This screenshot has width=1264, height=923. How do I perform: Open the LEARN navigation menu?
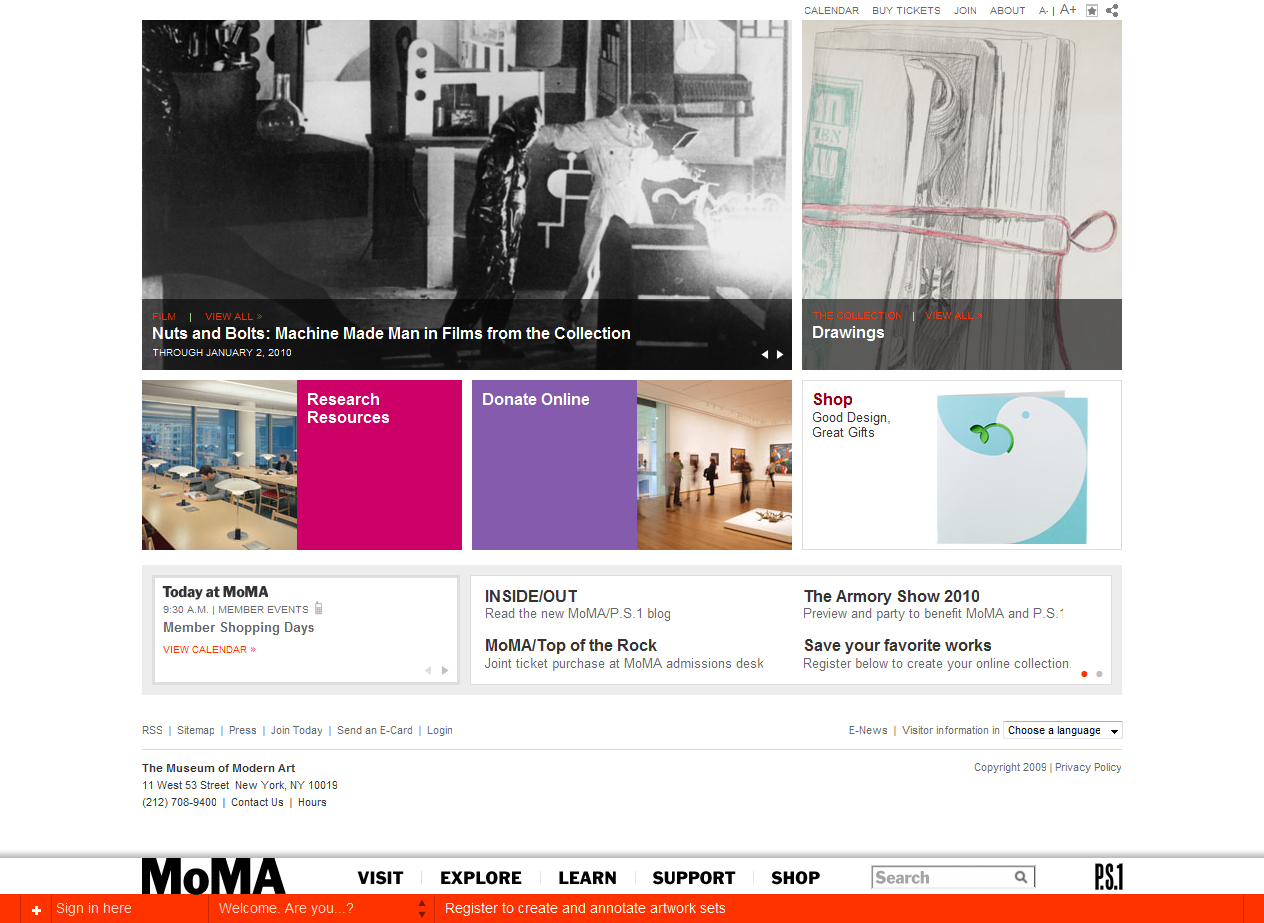587,878
